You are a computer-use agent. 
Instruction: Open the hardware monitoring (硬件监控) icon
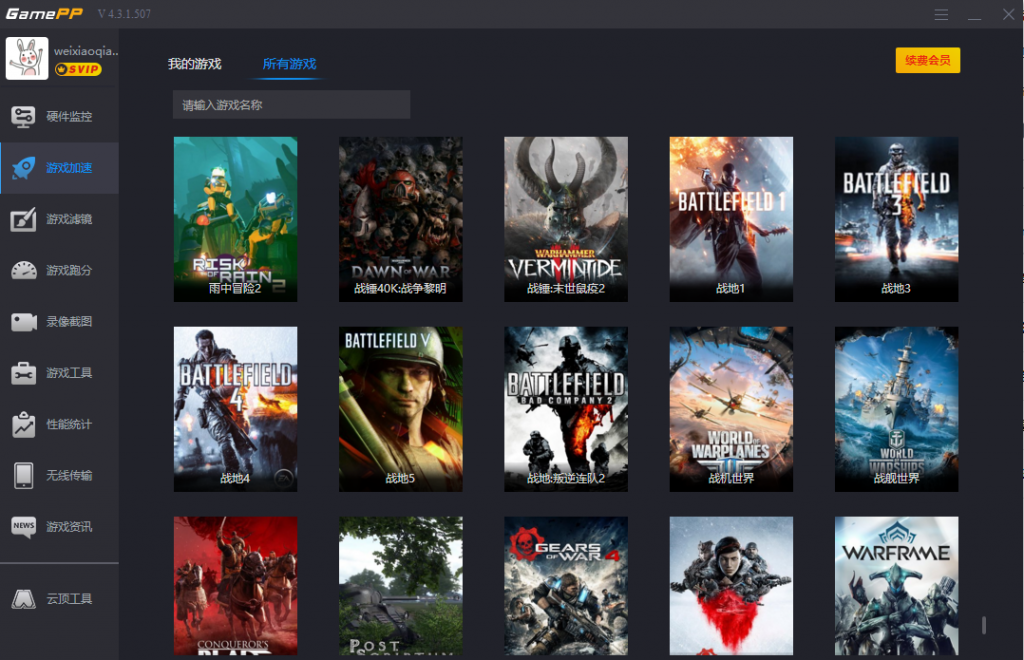pyautogui.click(x=24, y=117)
